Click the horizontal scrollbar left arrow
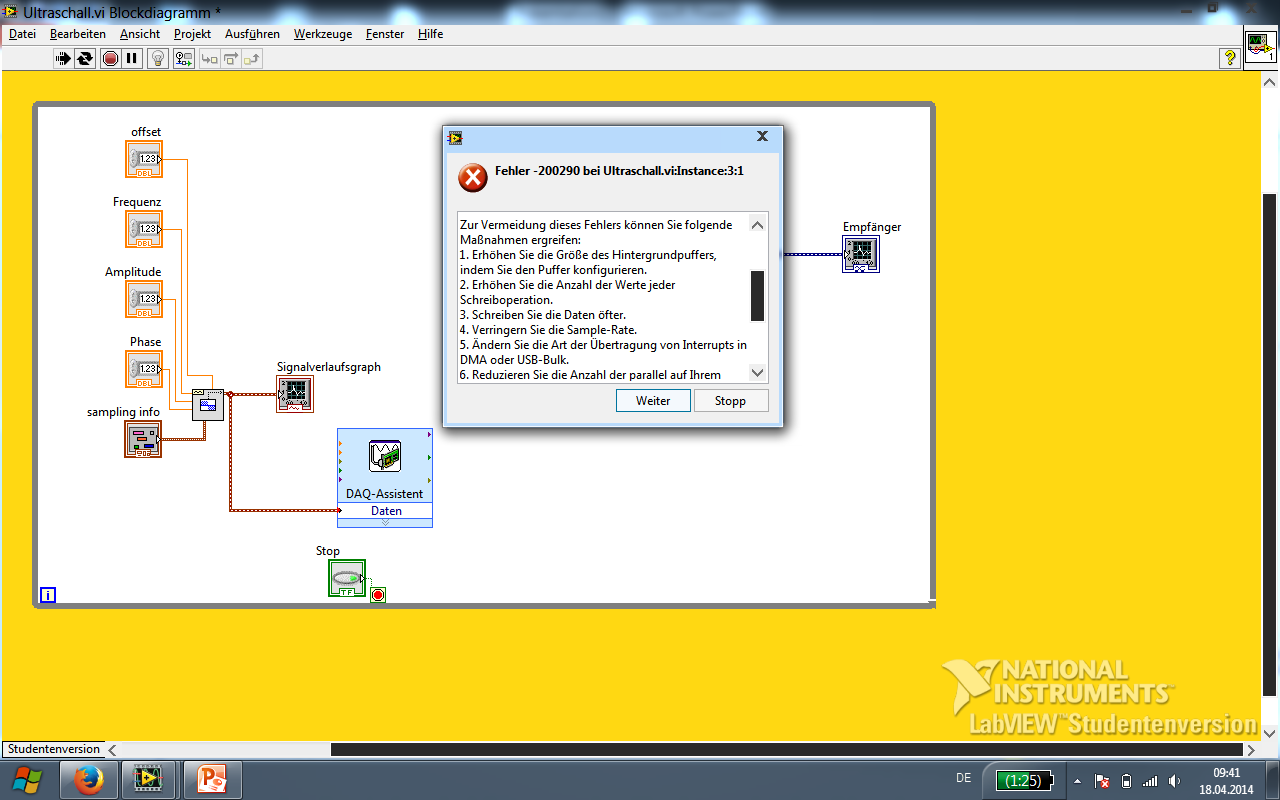Image resolution: width=1280 pixels, height=800 pixels. point(112,749)
